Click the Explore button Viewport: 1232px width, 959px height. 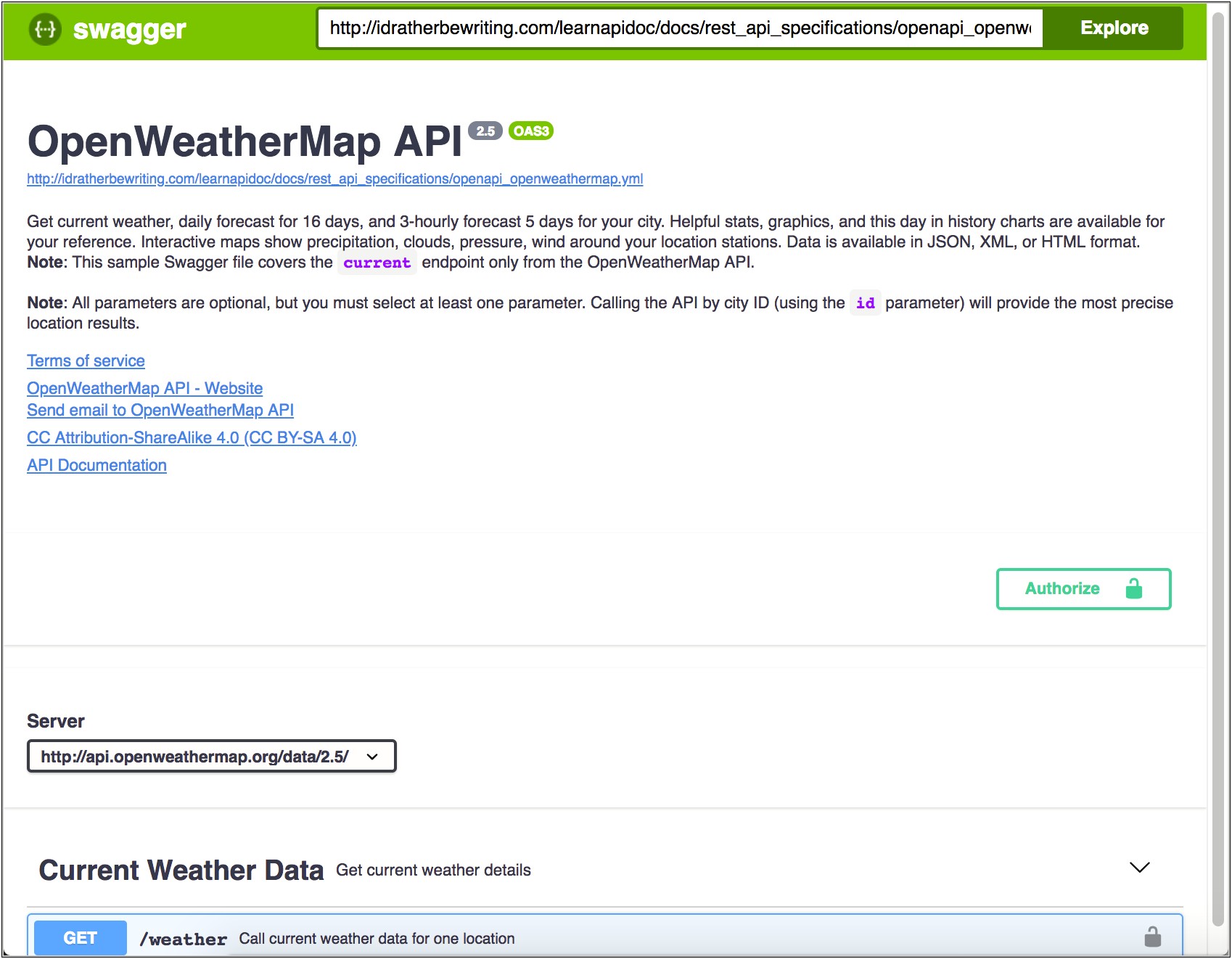(x=1114, y=28)
